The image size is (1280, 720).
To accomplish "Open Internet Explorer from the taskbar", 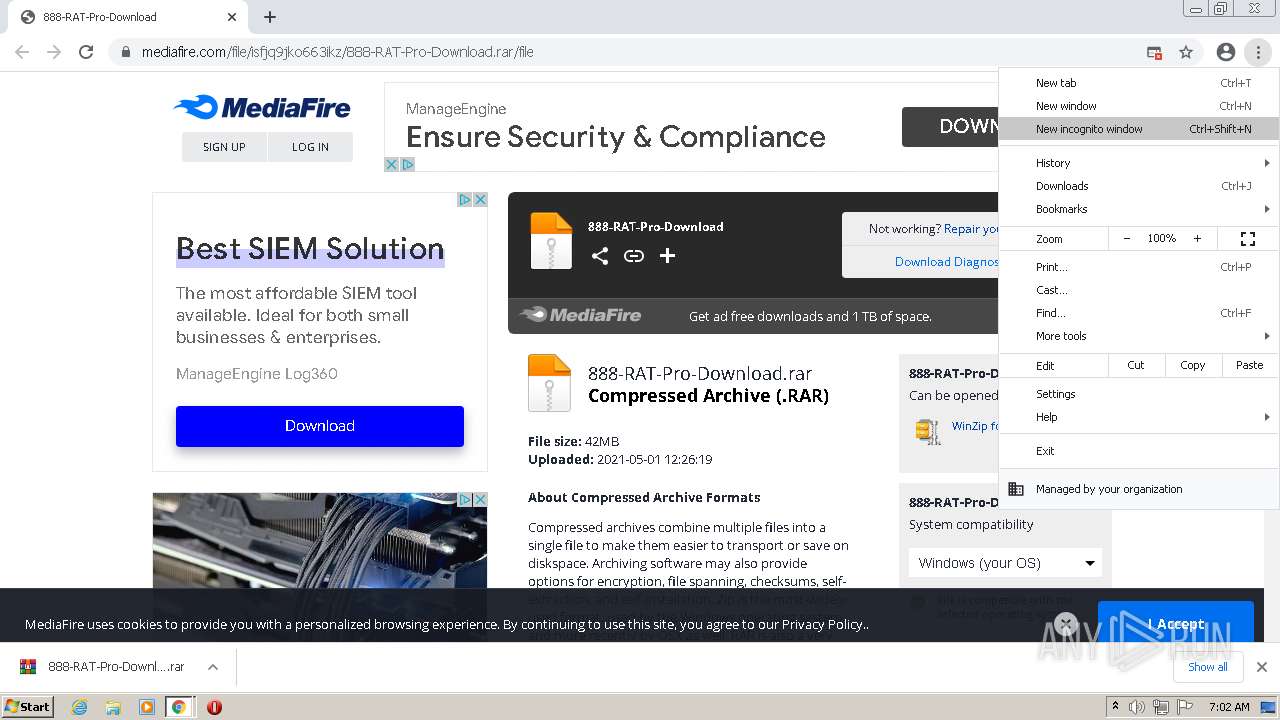I will 80,707.
